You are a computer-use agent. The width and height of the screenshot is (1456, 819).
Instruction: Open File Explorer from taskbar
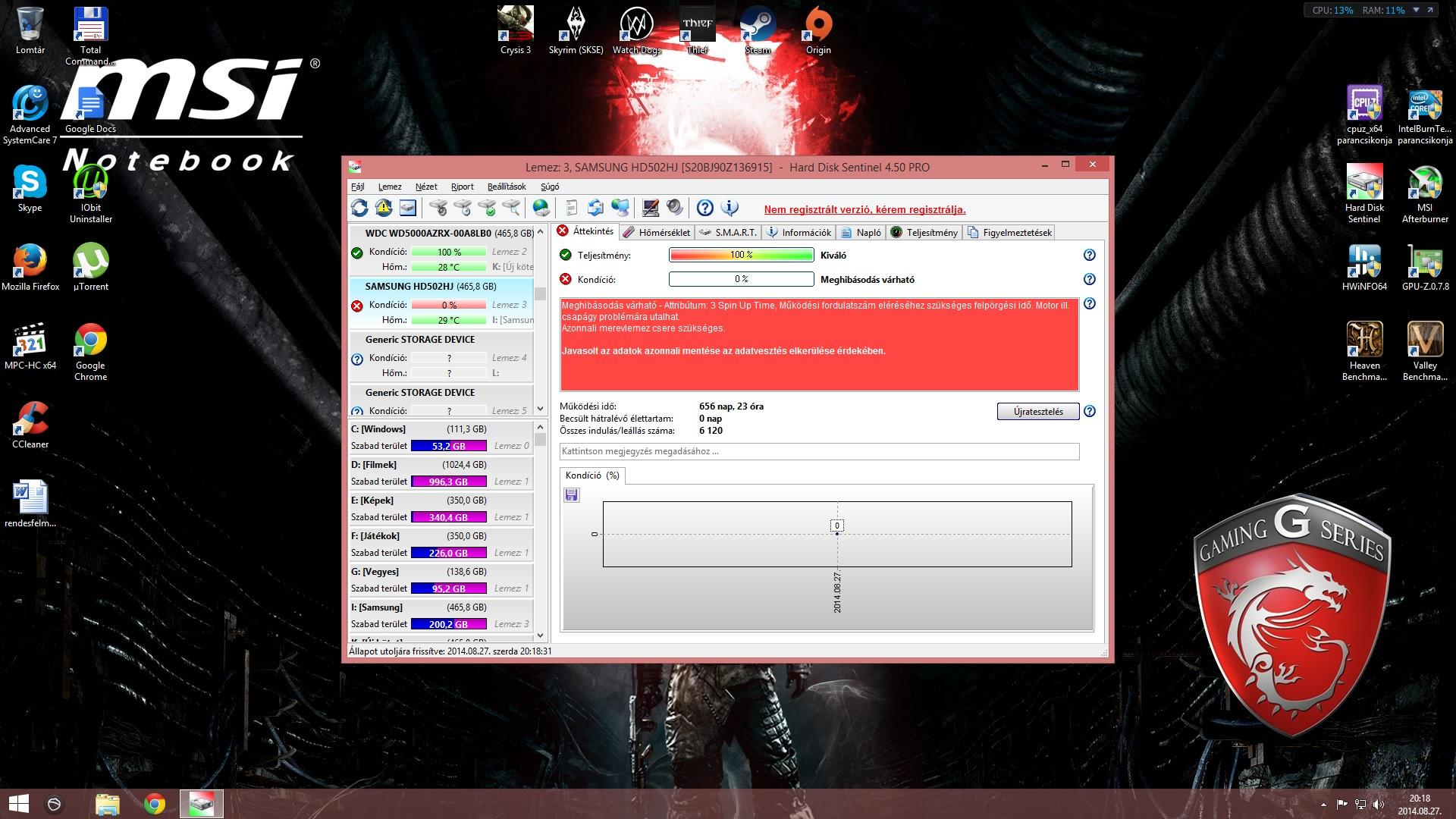tap(108, 804)
